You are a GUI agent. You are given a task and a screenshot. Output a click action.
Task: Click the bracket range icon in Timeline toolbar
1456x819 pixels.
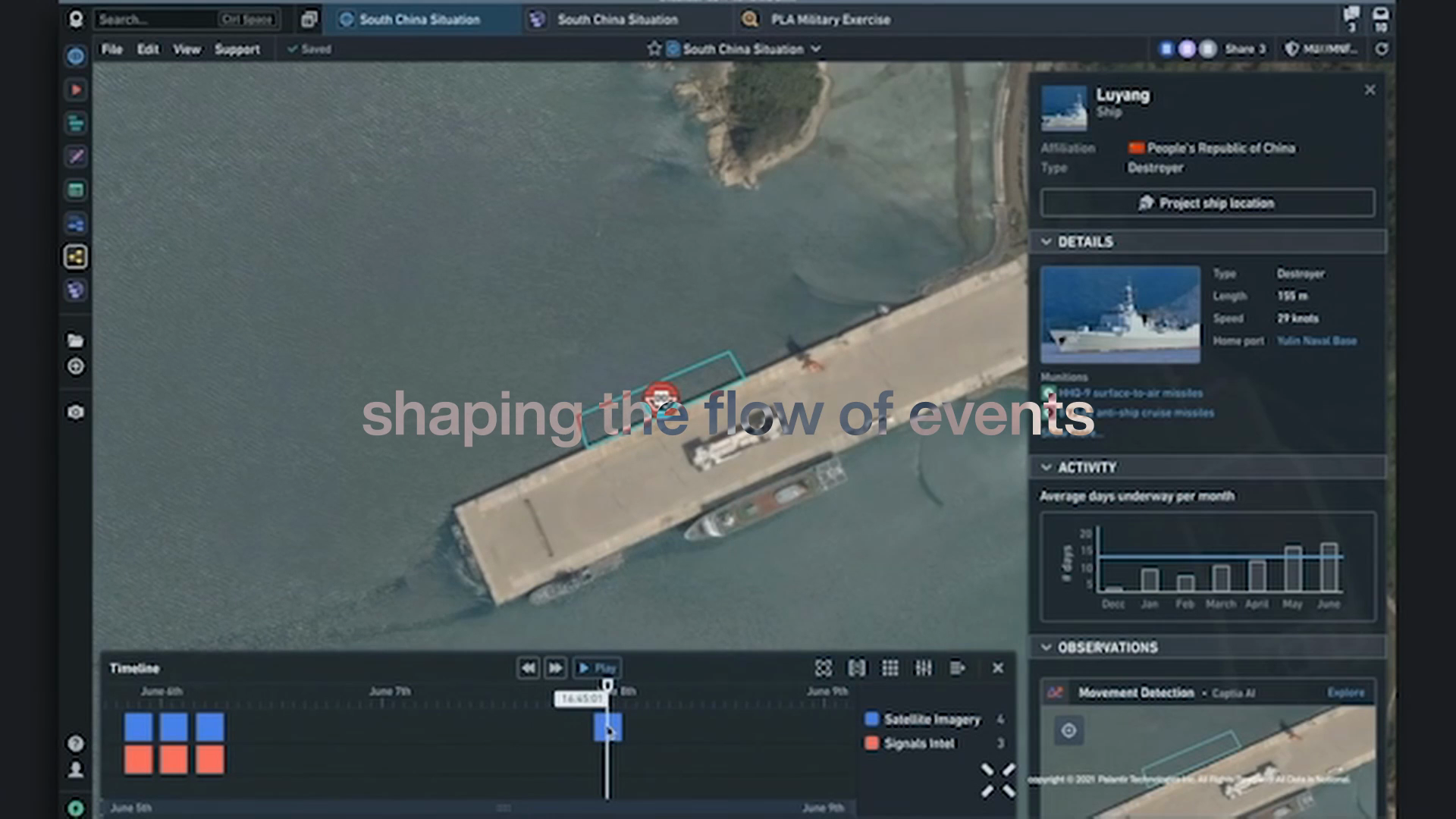[x=857, y=668]
